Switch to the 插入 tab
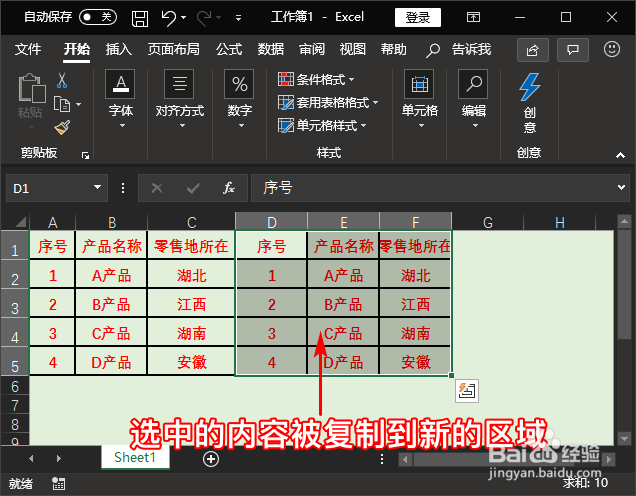Screen dimensions: 636x496 click(118, 49)
